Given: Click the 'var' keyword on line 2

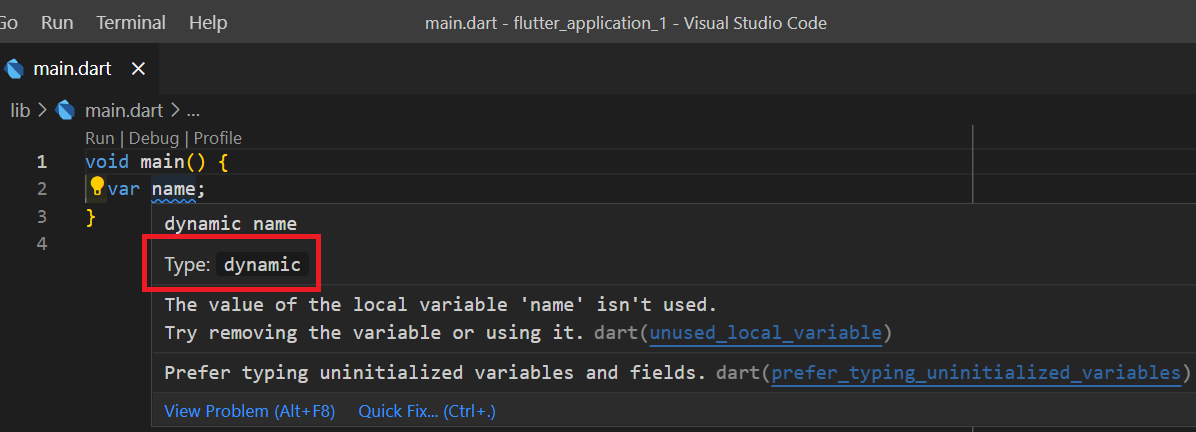Looking at the screenshot, I should (124, 189).
